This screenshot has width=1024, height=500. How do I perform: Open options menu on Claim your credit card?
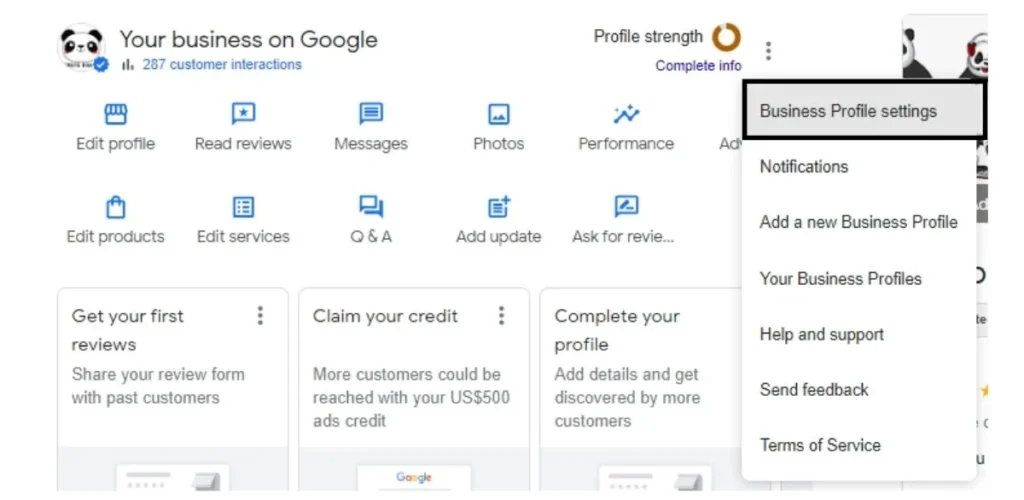(501, 315)
